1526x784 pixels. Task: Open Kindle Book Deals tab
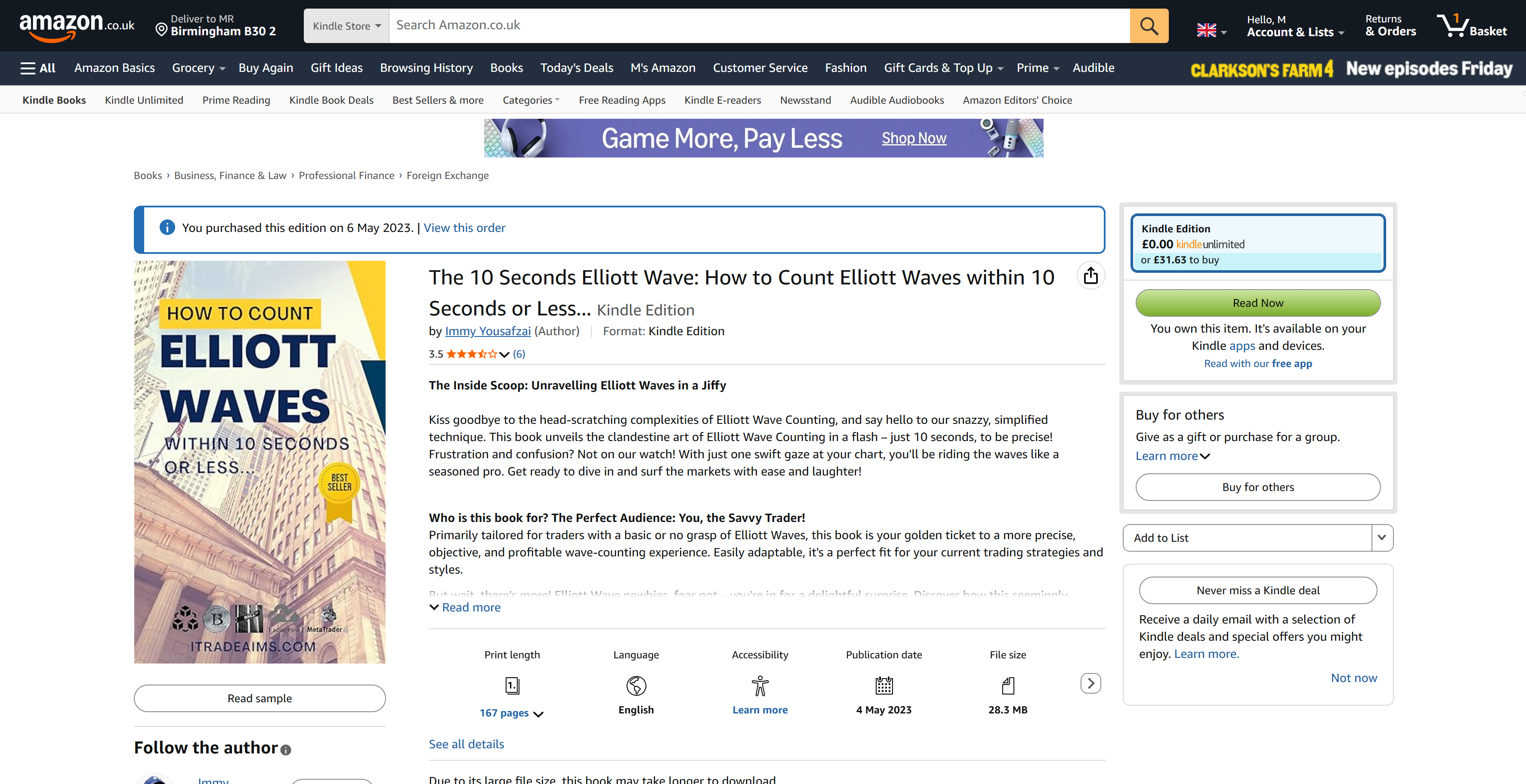point(331,100)
